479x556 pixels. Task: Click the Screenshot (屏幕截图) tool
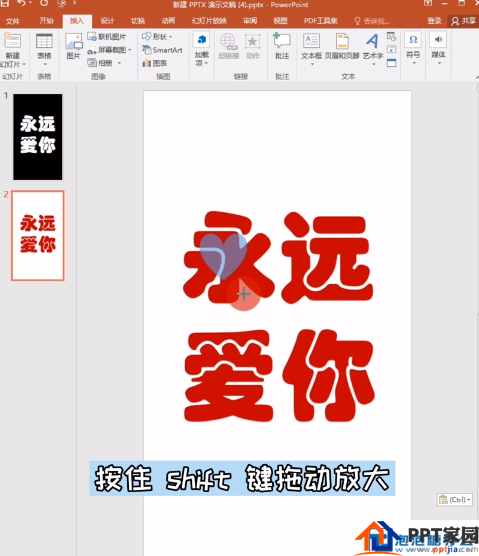pyautogui.click(x=109, y=50)
